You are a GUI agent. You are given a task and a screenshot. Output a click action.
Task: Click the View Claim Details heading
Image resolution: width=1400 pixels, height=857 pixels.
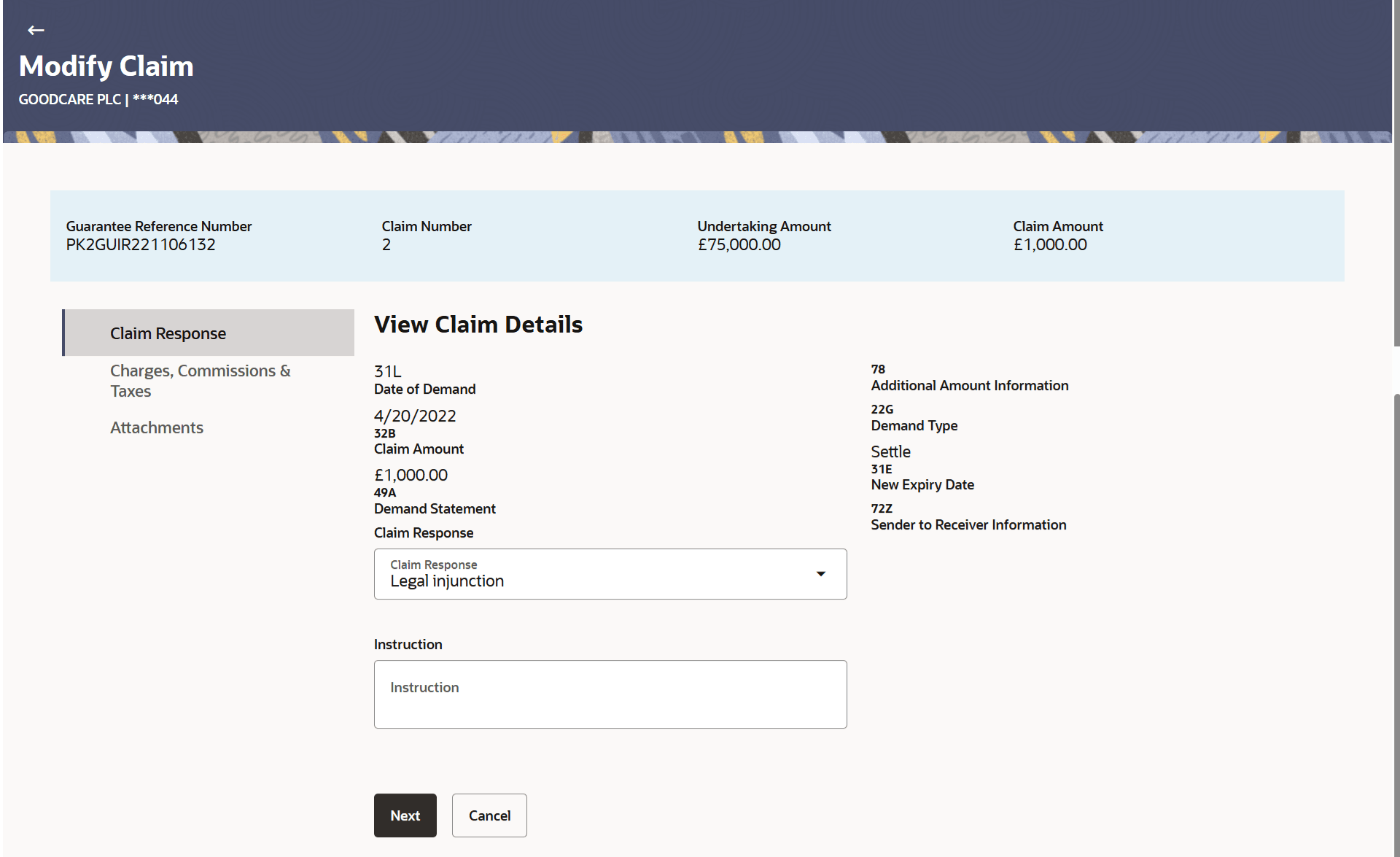(x=478, y=325)
